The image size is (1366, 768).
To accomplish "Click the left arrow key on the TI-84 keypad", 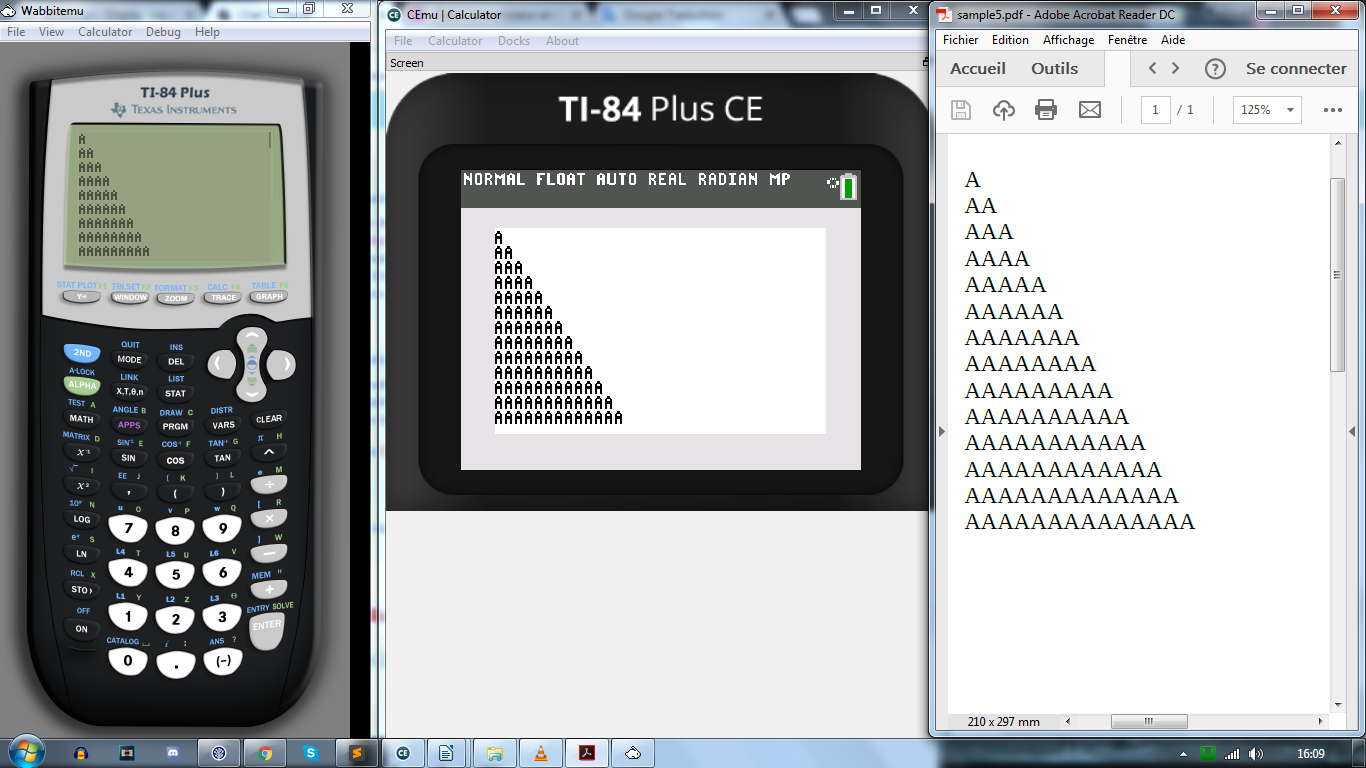I will tap(220, 364).
